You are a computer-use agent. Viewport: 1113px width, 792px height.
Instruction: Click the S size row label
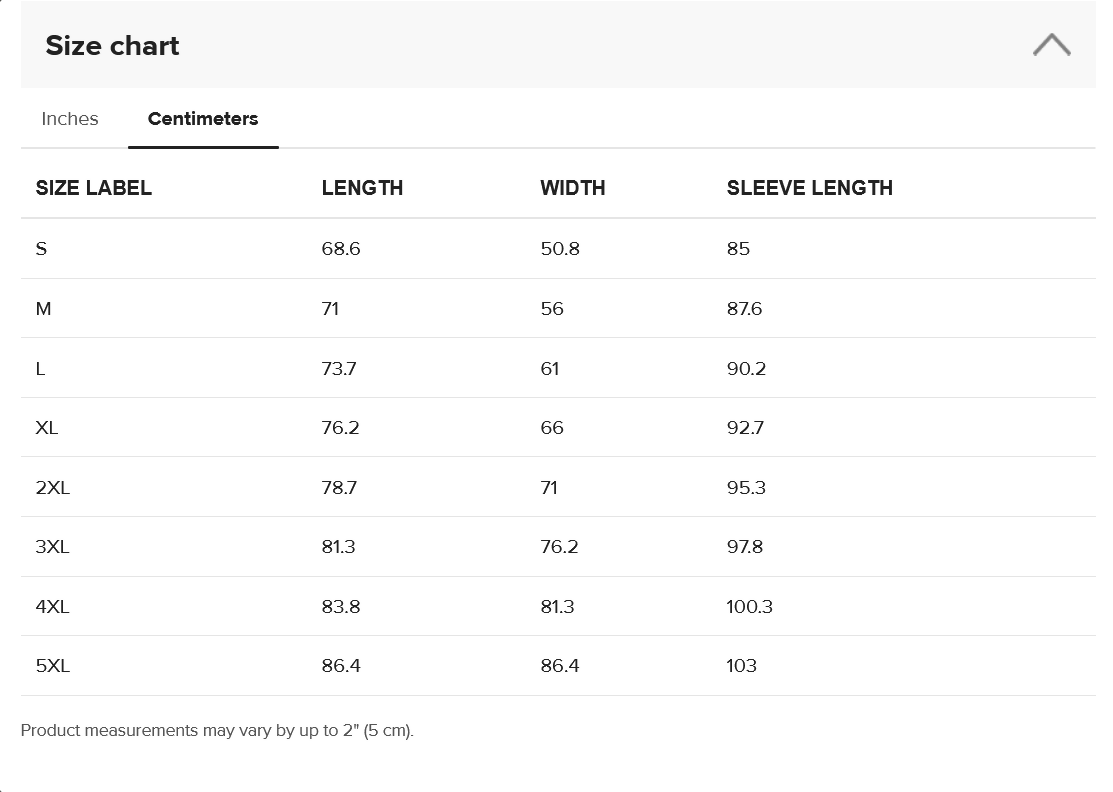(41, 249)
